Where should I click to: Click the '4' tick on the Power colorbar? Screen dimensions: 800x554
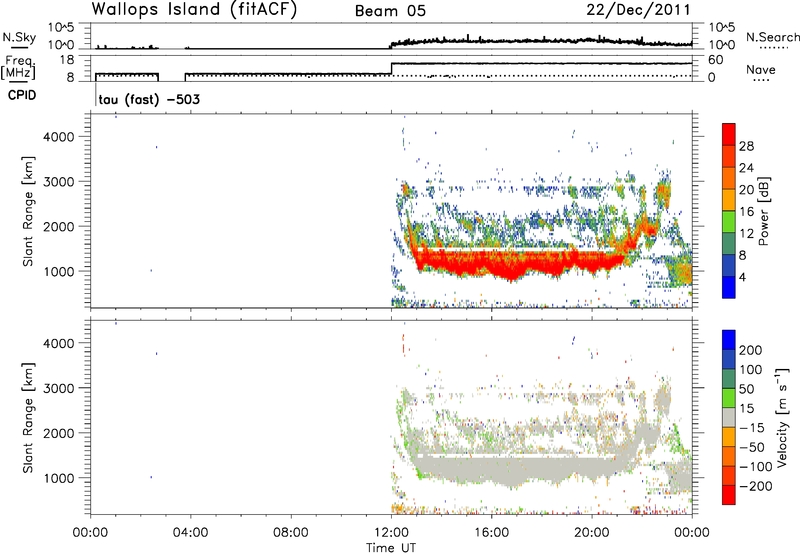coord(742,277)
